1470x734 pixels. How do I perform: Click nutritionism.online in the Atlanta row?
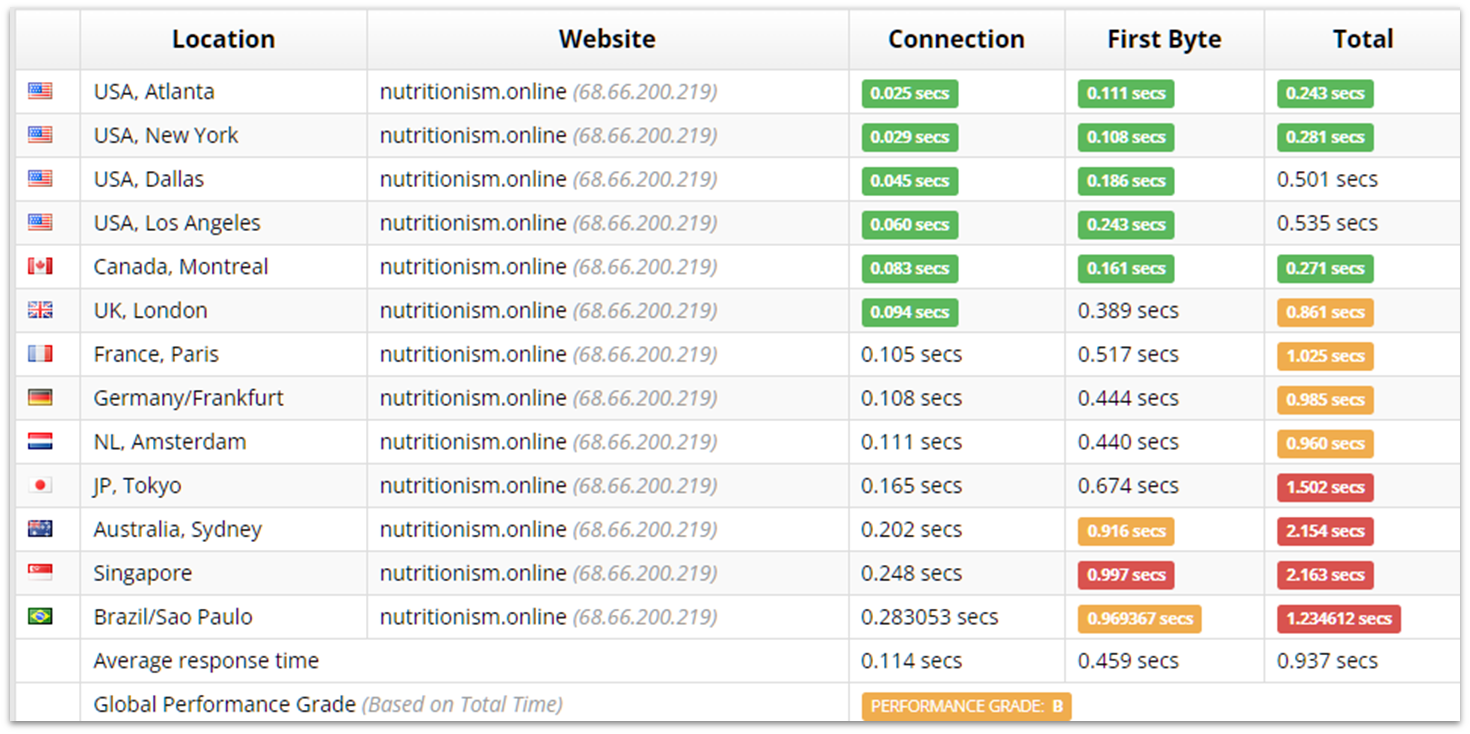473,92
